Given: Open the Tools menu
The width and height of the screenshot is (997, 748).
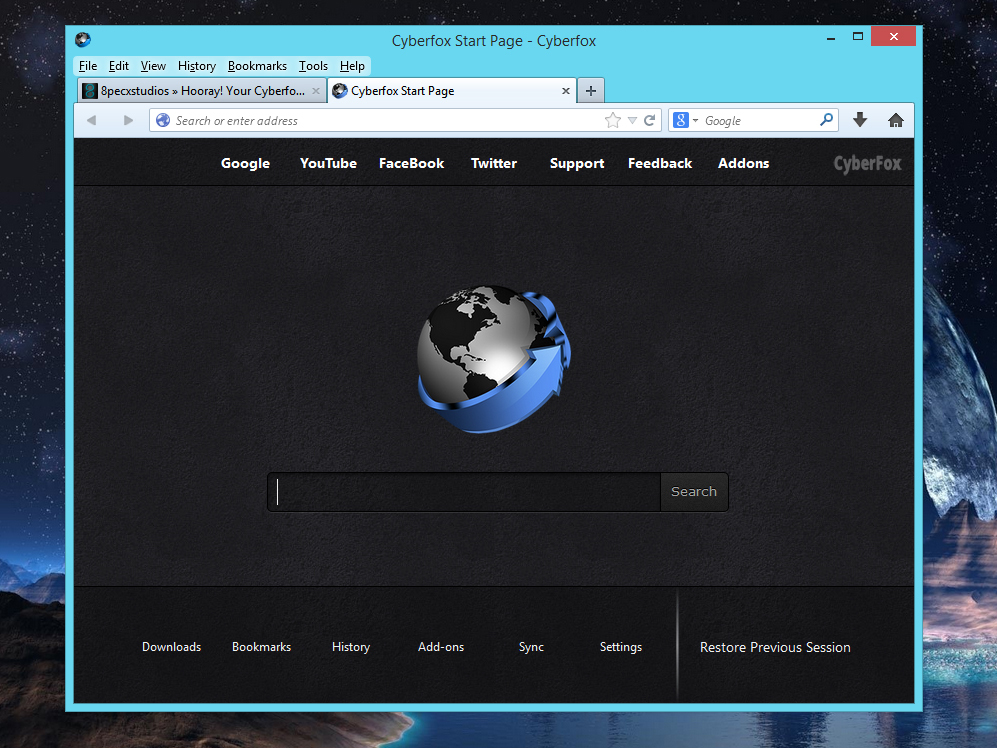Looking at the screenshot, I should 313,66.
